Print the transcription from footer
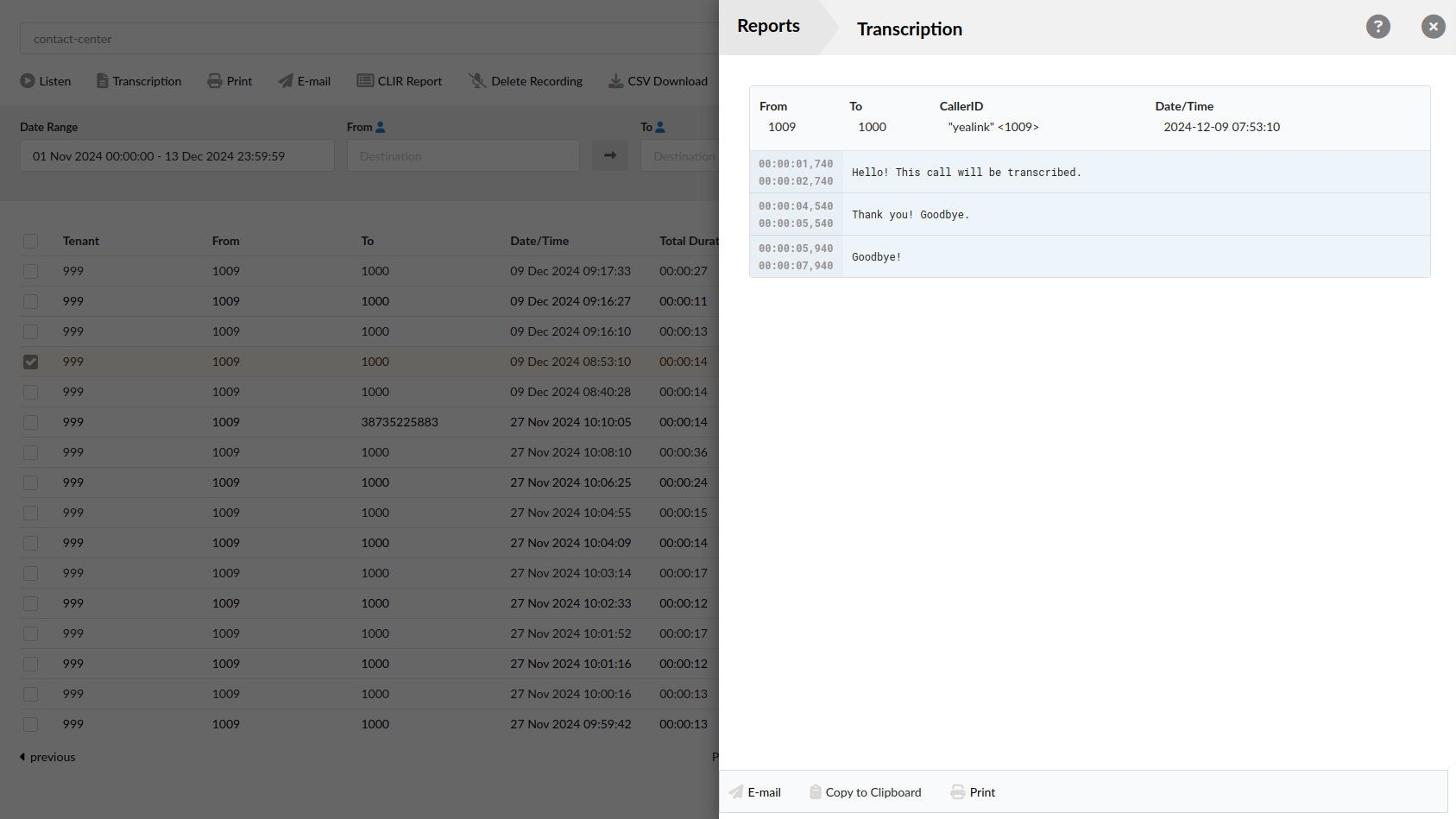 coord(973,792)
